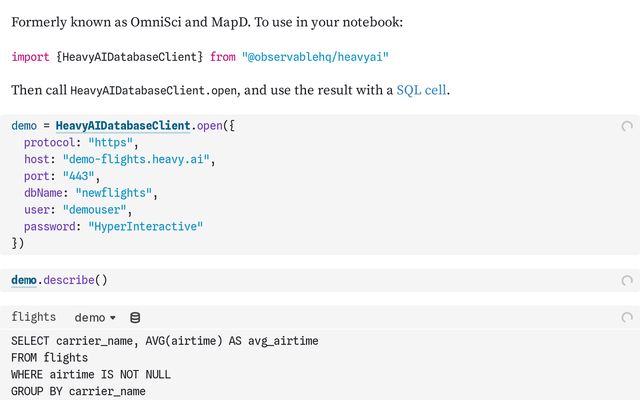Click the database icon next to demo

(135, 318)
